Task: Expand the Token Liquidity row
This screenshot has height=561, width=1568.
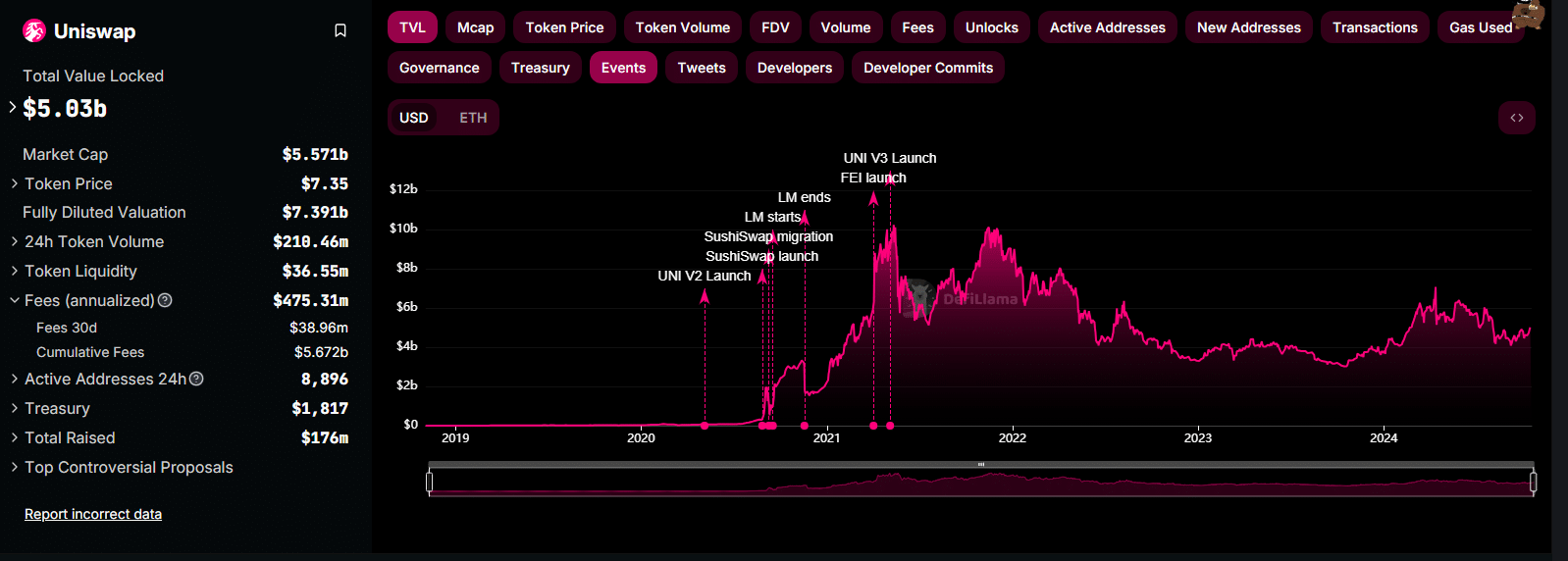Action: (x=15, y=271)
